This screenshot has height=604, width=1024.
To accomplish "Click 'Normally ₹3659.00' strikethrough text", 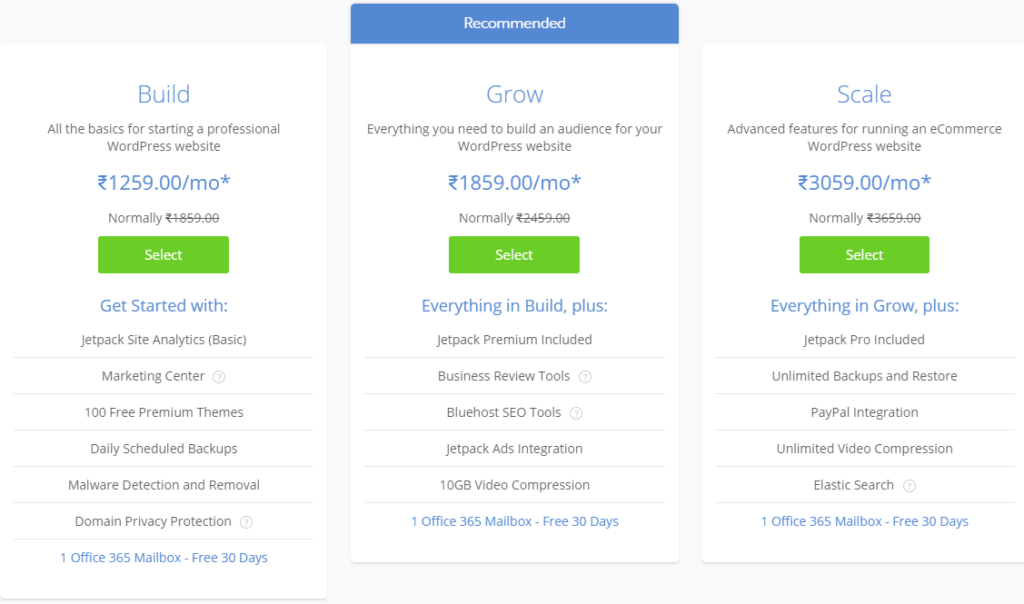I will point(865,218).
